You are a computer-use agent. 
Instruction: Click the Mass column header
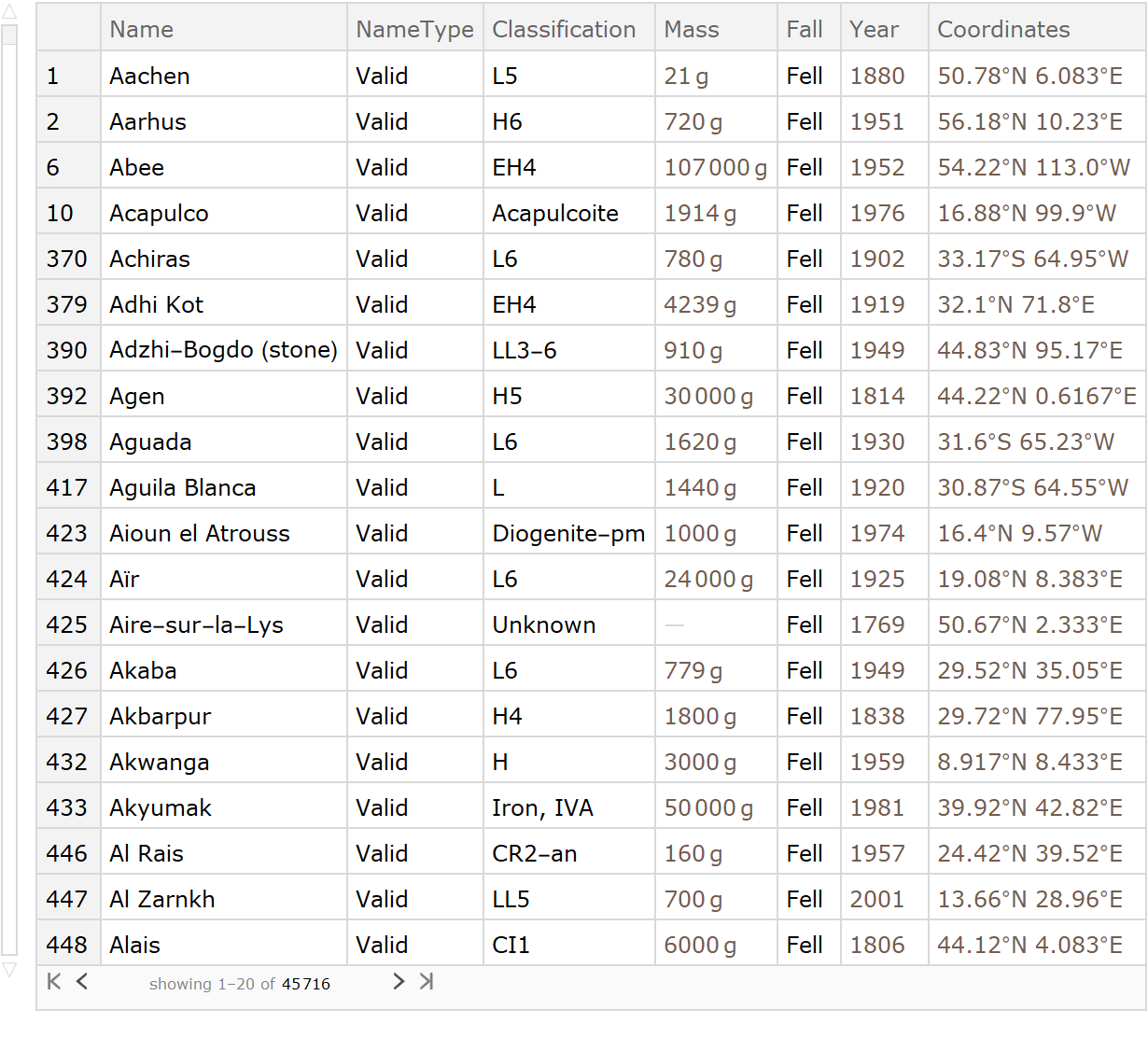[691, 29]
